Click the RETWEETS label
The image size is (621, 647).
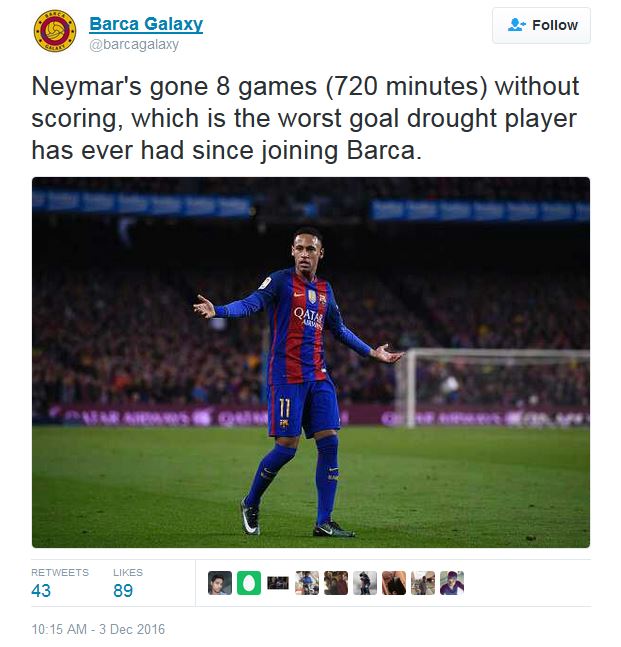60,572
